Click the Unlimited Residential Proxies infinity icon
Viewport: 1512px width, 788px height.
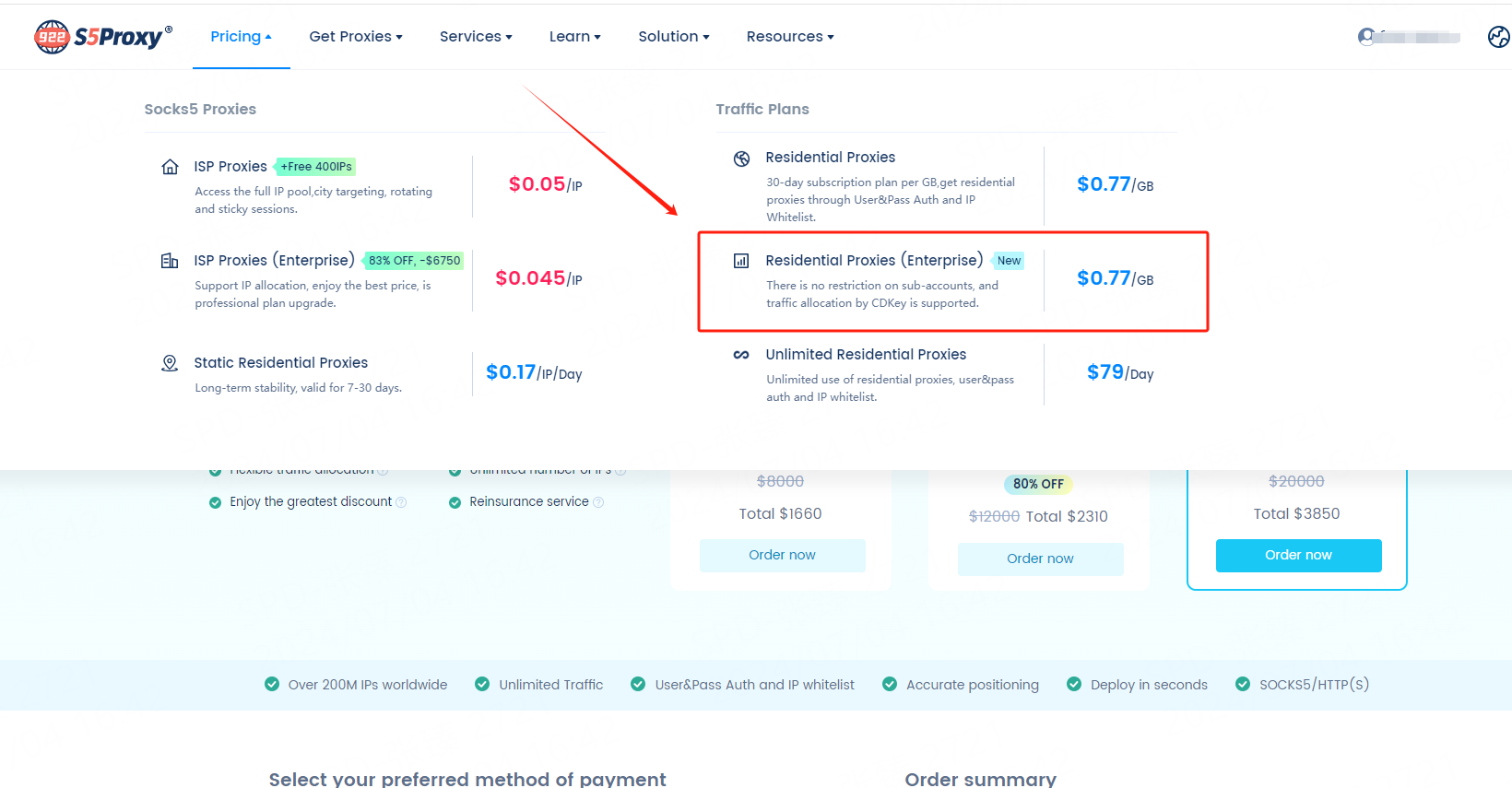click(x=741, y=355)
